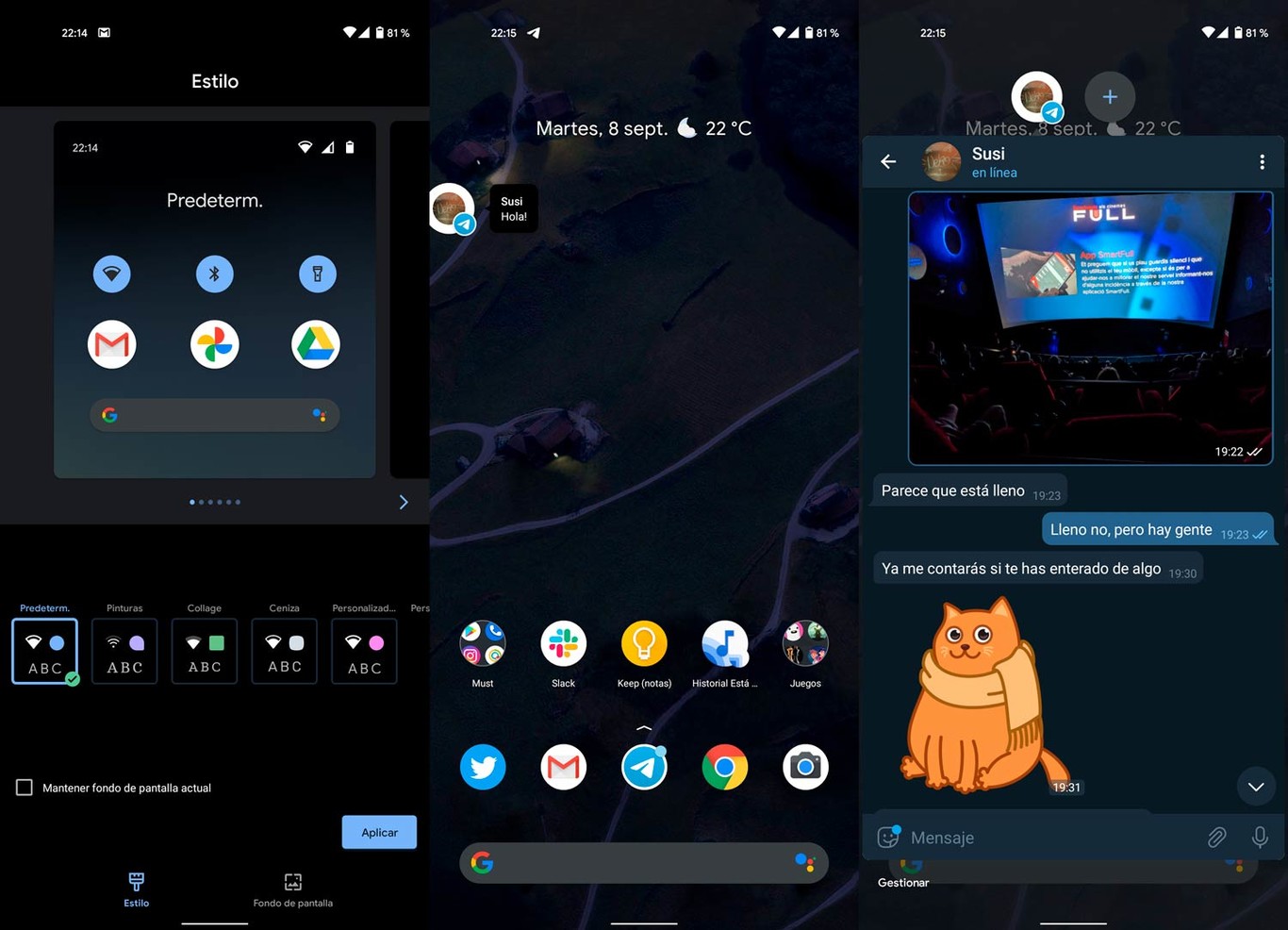Open Chrome from the dock
This screenshot has width=1288, height=930.
[x=724, y=767]
